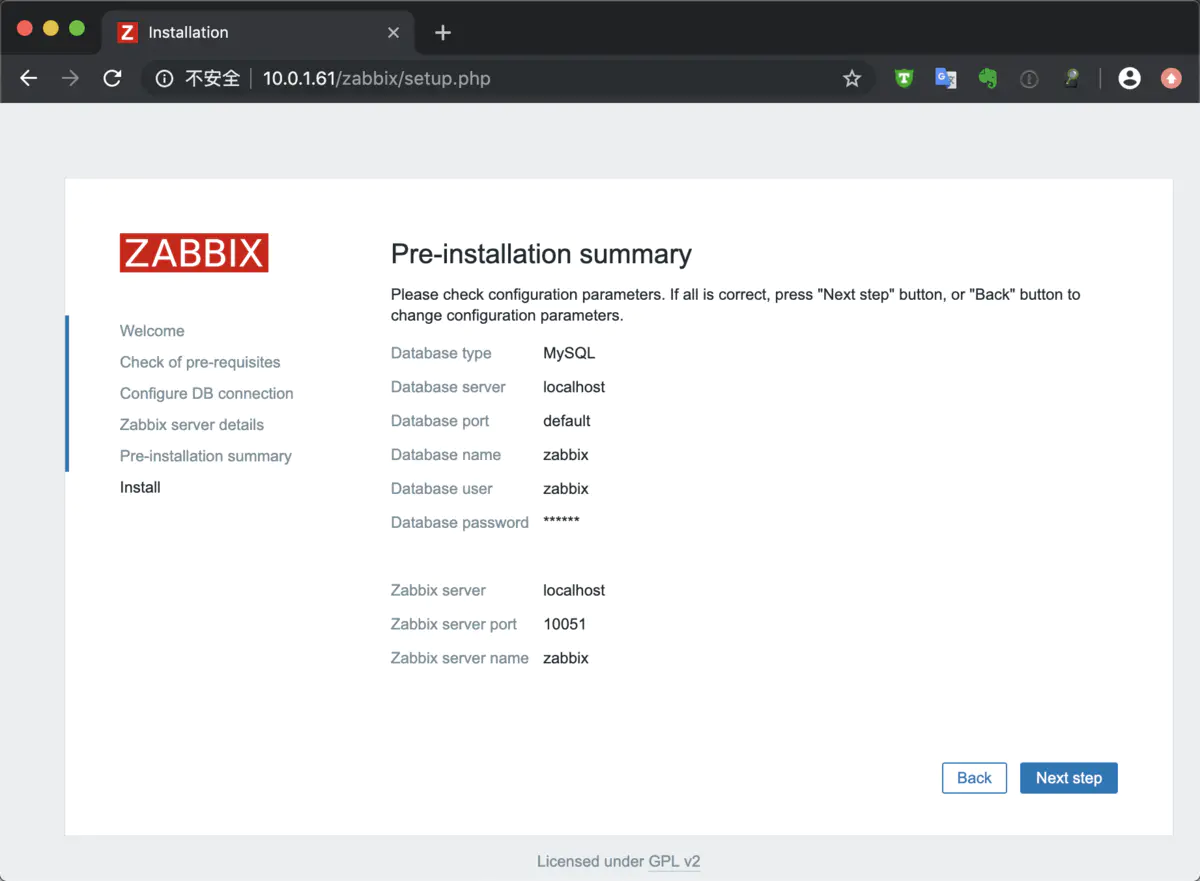Open the site security info icon
1200x881 pixels.
164,78
